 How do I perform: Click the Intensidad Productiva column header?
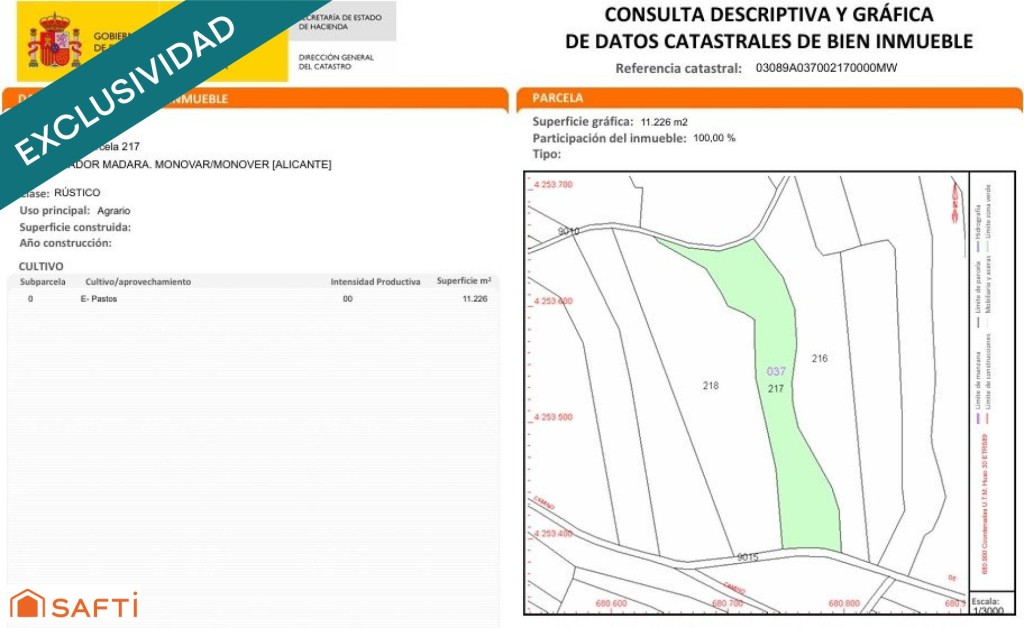pos(375,282)
